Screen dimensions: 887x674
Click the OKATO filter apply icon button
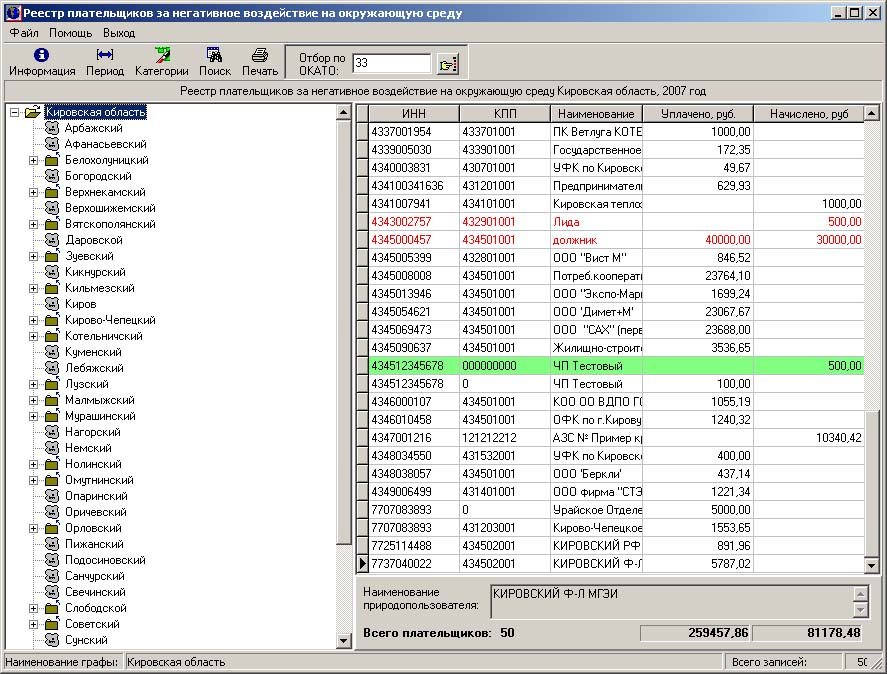pos(447,64)
